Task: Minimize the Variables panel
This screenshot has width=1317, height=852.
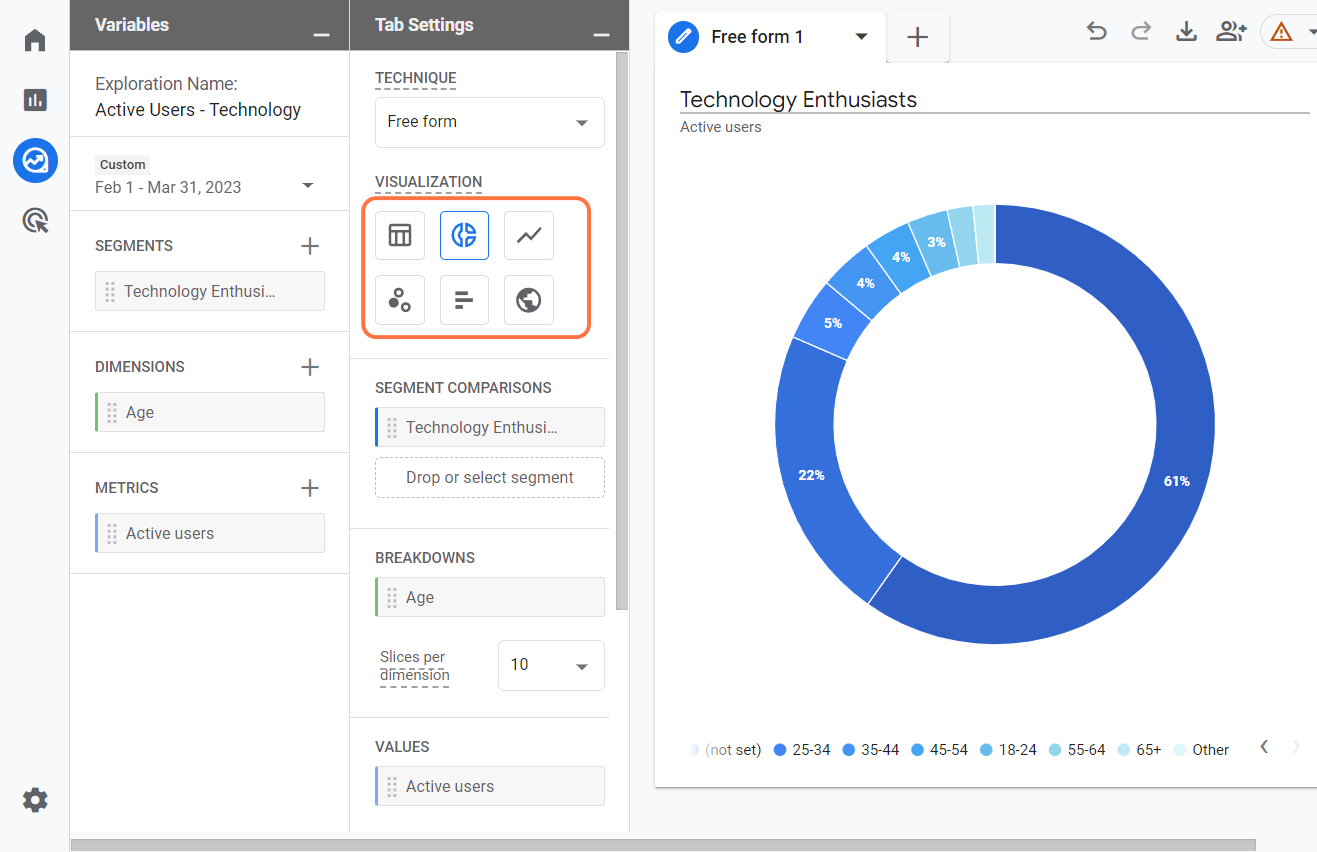Action: (x=321, y=34)
